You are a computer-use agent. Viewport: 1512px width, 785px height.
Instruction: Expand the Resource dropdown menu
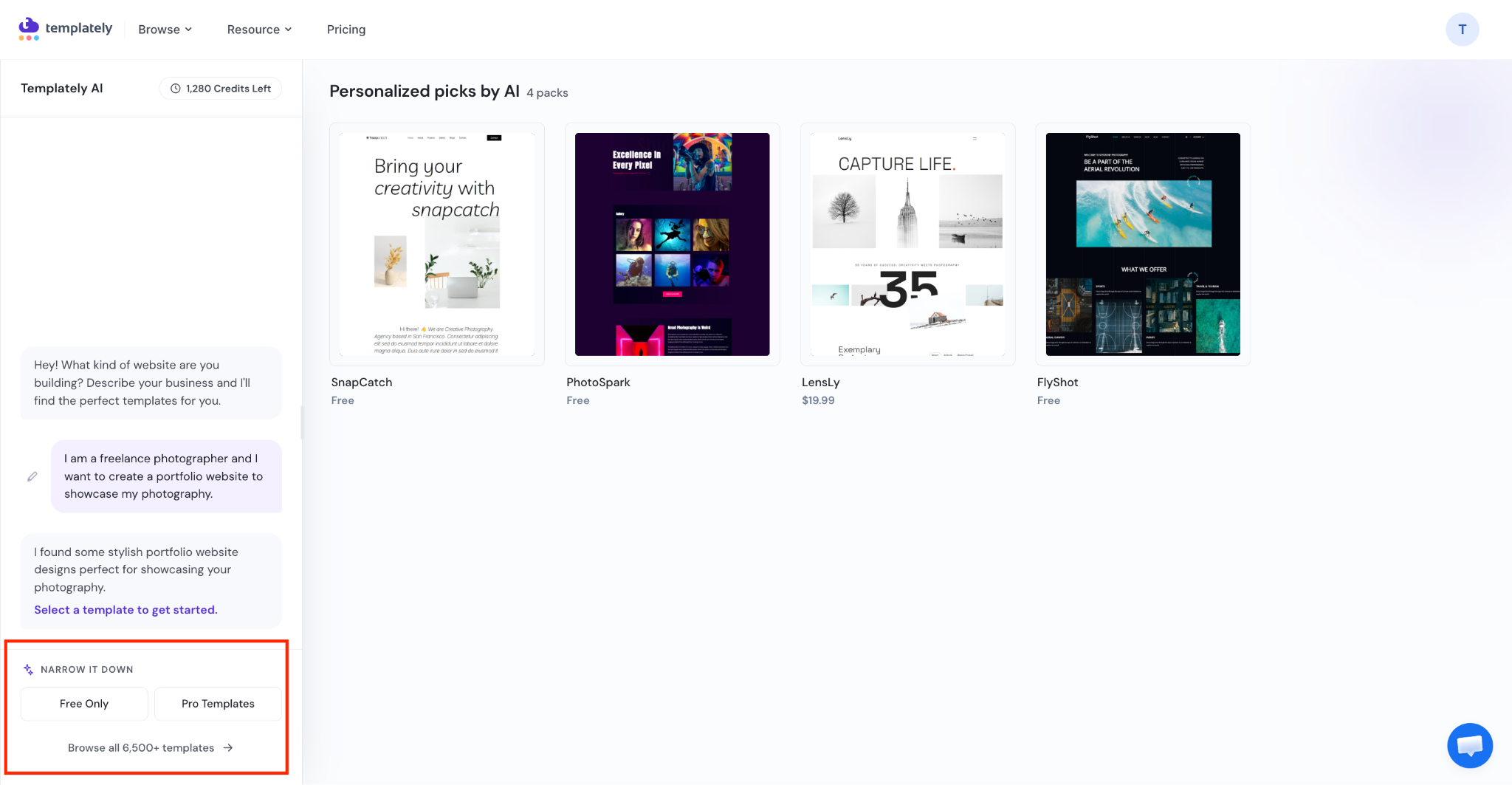260,30
